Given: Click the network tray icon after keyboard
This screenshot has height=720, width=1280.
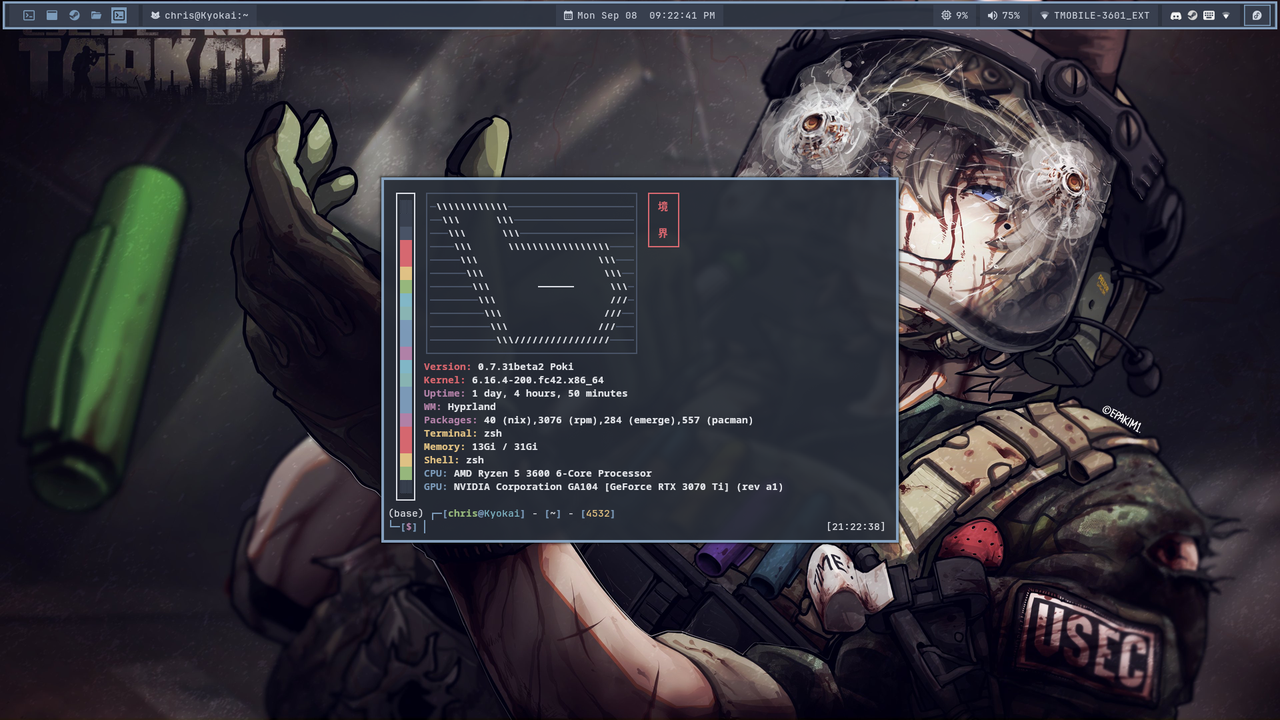Looking at the screenshot, I should 1226,15.
